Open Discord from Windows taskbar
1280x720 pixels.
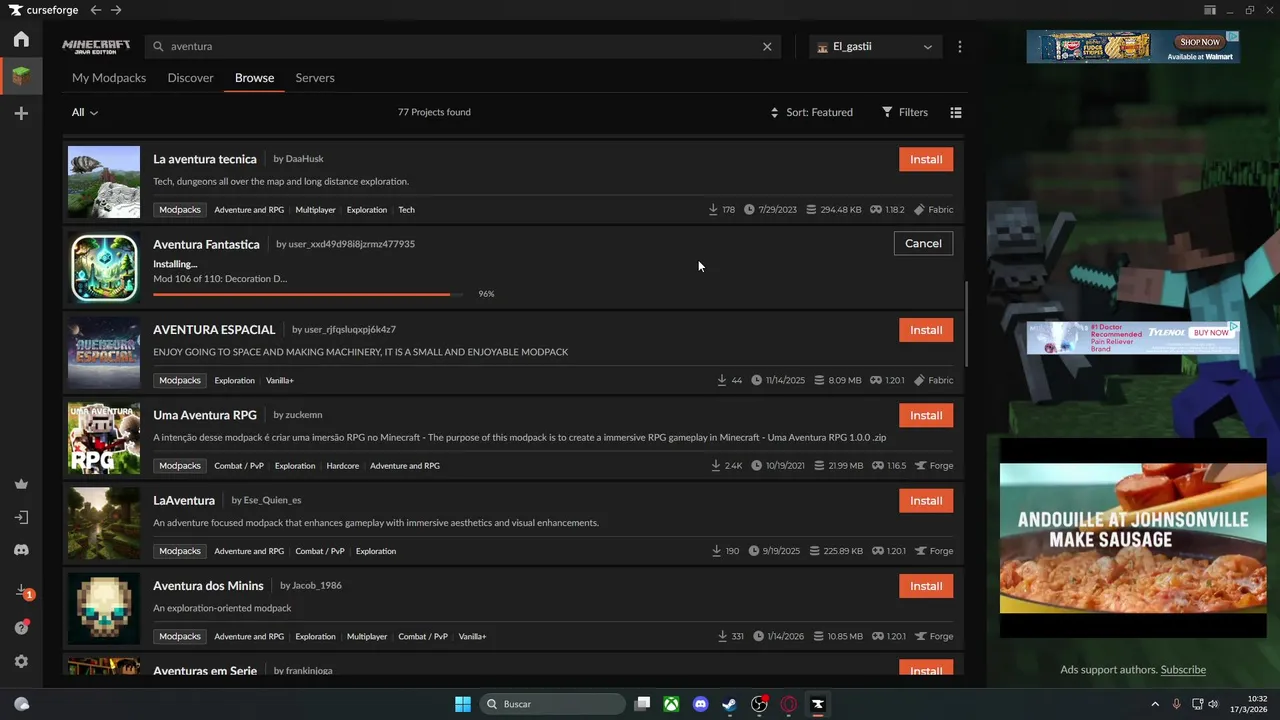pyautogui.click(x=701, y=704)
